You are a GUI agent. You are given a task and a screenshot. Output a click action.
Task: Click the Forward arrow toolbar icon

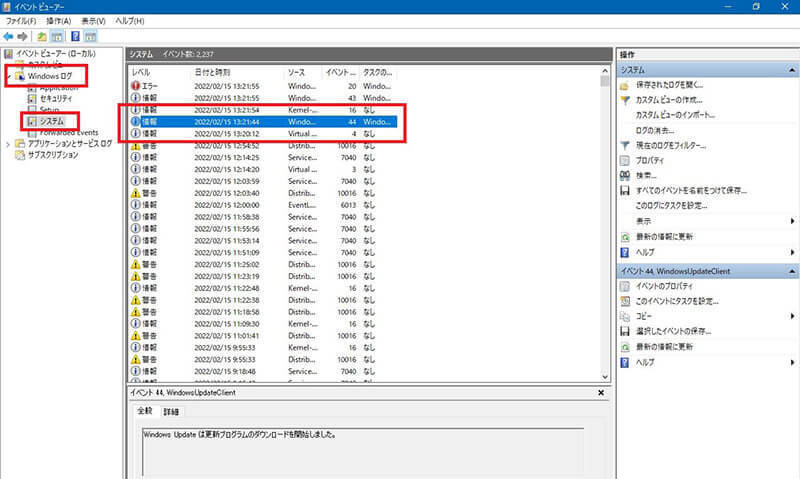[x=23, y=36]
